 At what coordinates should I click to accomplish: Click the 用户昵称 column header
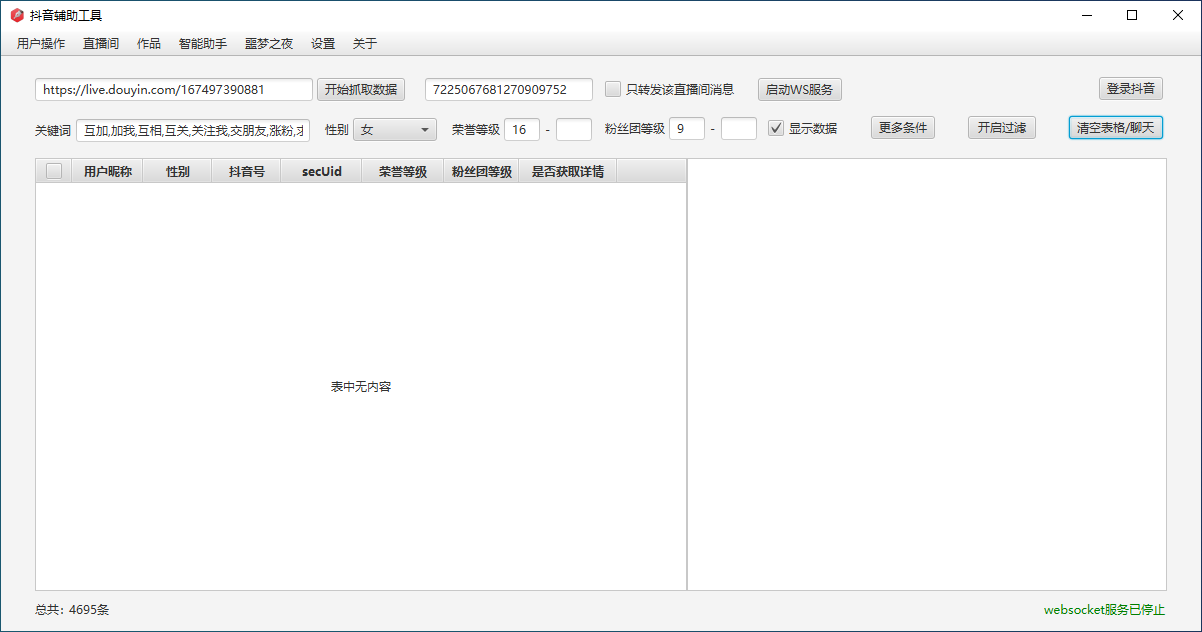coord(107,171)
